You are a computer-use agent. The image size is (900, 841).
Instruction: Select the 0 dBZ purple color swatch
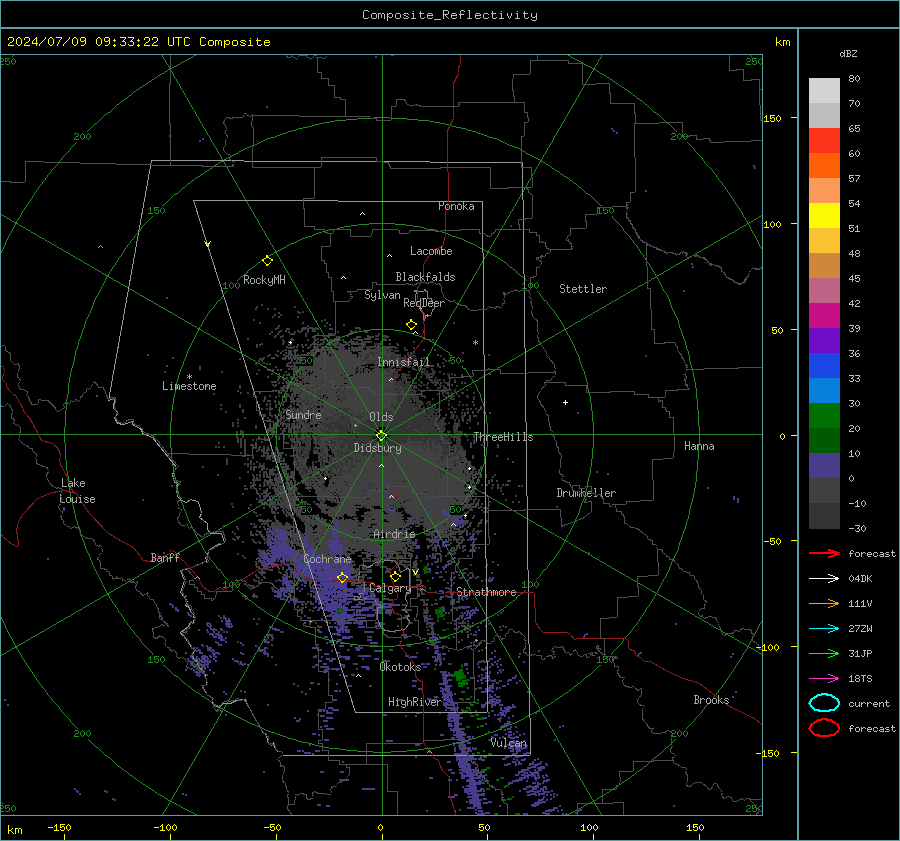(x=824, y=466)
